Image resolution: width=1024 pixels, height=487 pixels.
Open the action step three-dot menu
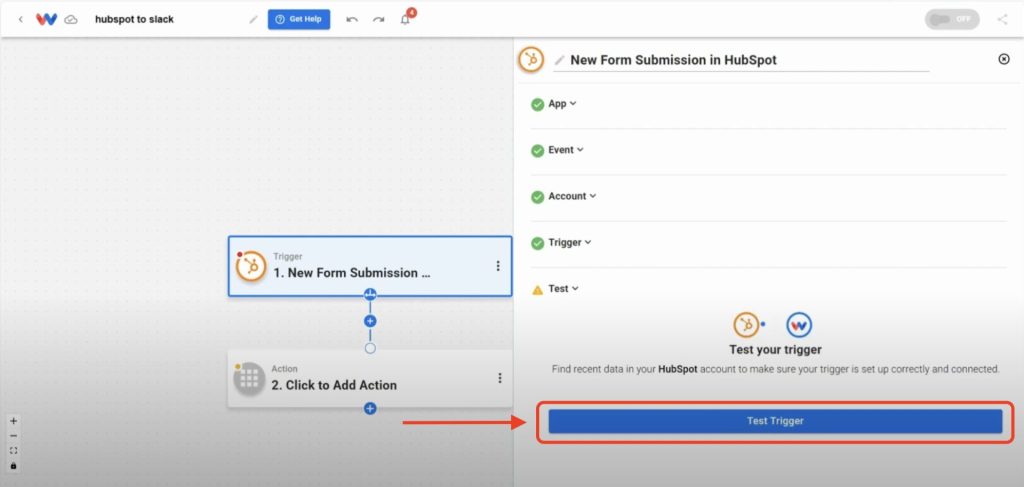(500, 378)
